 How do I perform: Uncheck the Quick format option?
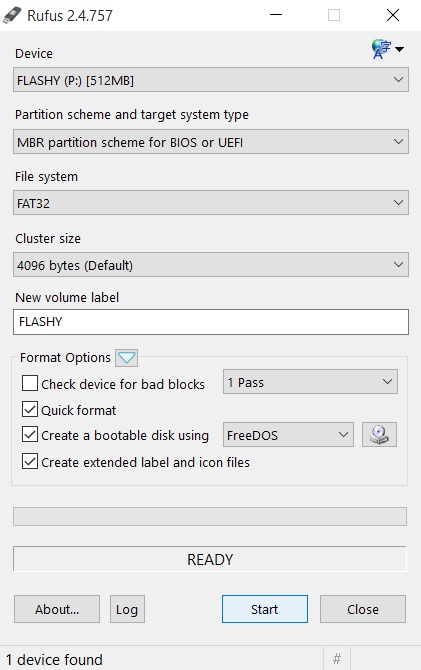[29, 409]
